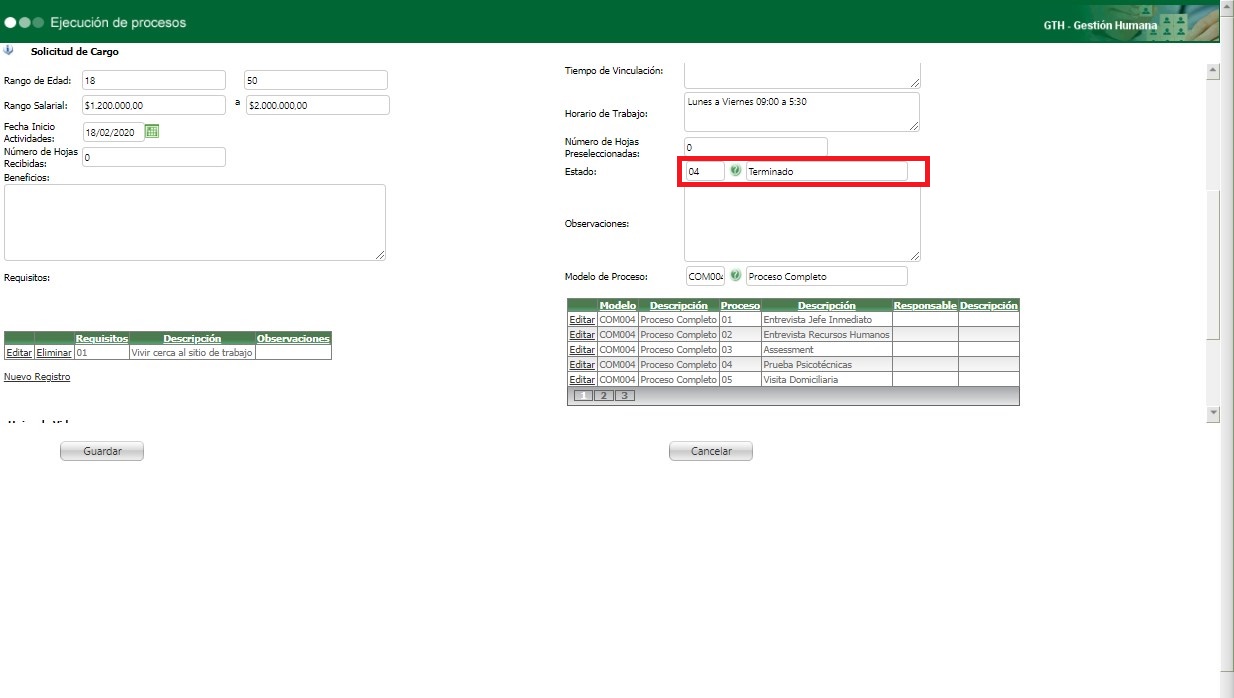
Task: Open the Modelo de Proceso lookup icon
Action: pos(735,276)
